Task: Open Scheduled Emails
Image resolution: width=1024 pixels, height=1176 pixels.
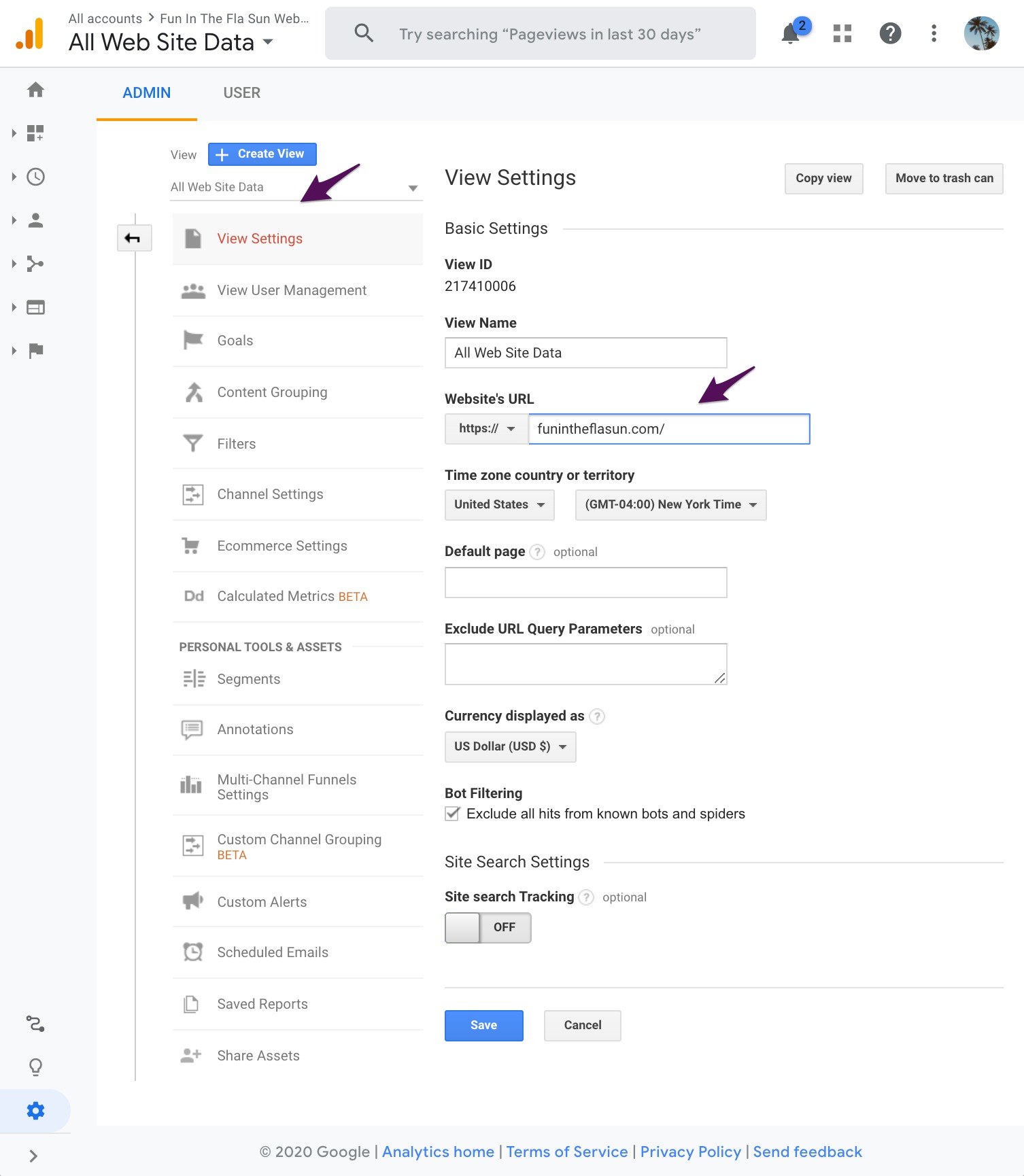Action: [x=298, y=952]
